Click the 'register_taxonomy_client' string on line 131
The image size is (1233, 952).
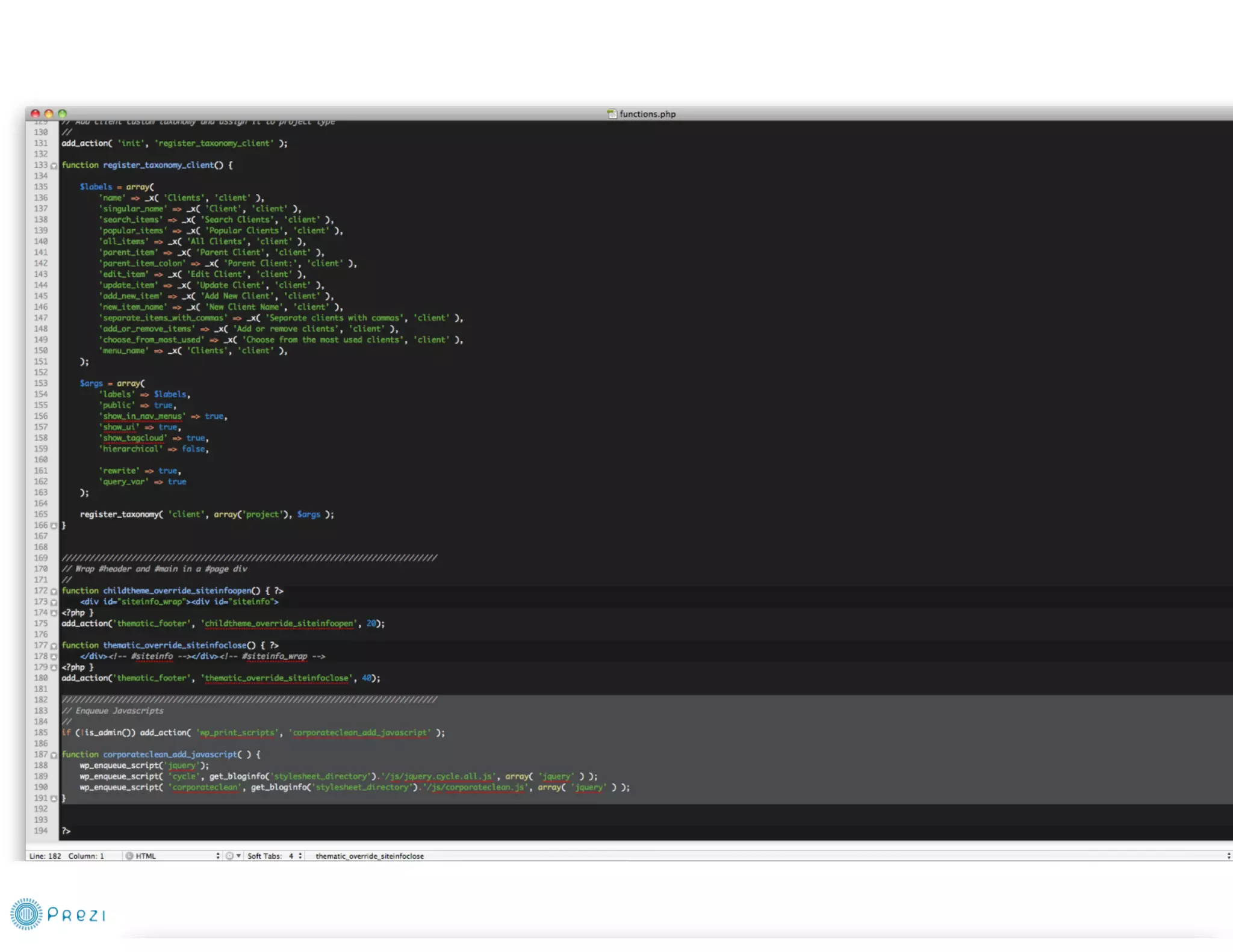pyautogui.click(x=214, y=143)
